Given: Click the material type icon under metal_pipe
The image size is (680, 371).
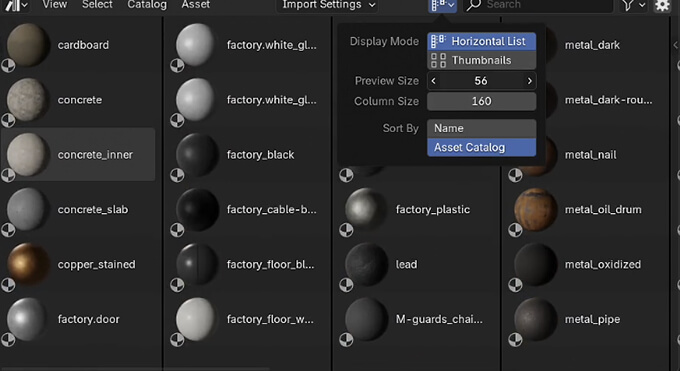Looking at the screenshot, I should (515, 340).
